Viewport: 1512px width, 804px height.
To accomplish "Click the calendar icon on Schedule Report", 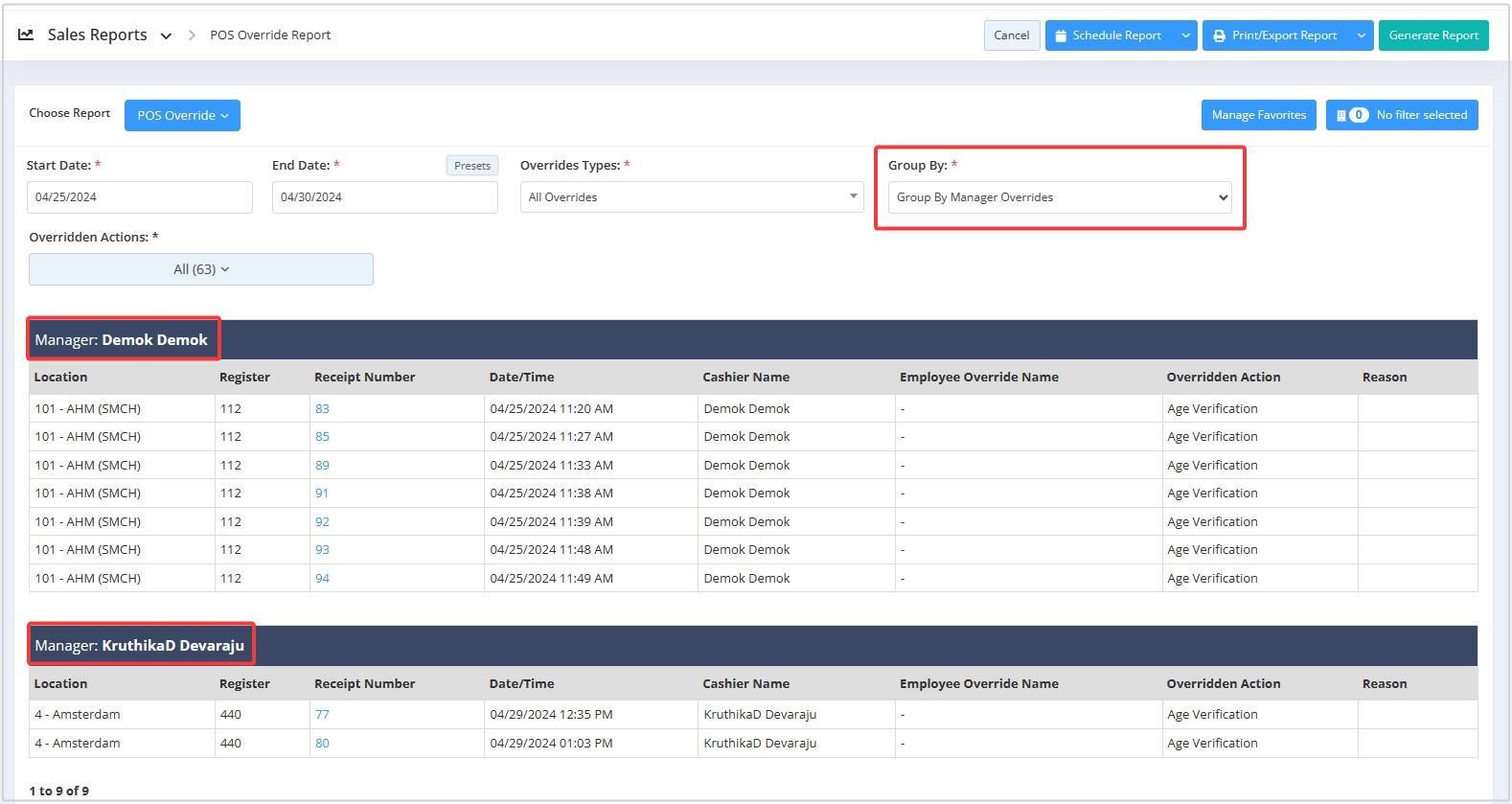I will coord(1061,35).
